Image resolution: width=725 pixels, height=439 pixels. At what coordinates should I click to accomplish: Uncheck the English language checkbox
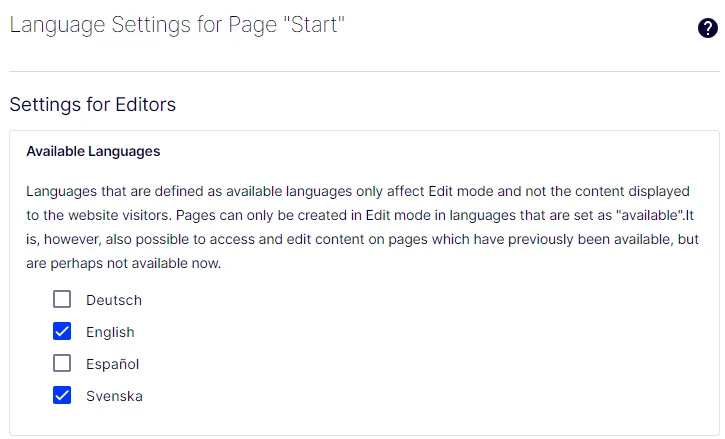(62, 331)
